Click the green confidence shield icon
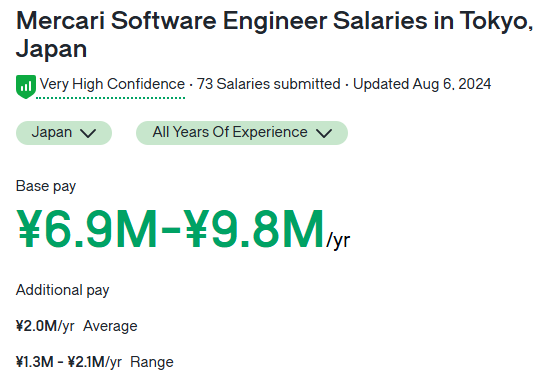The image size is (544, 376). click(x=26, y=87)
